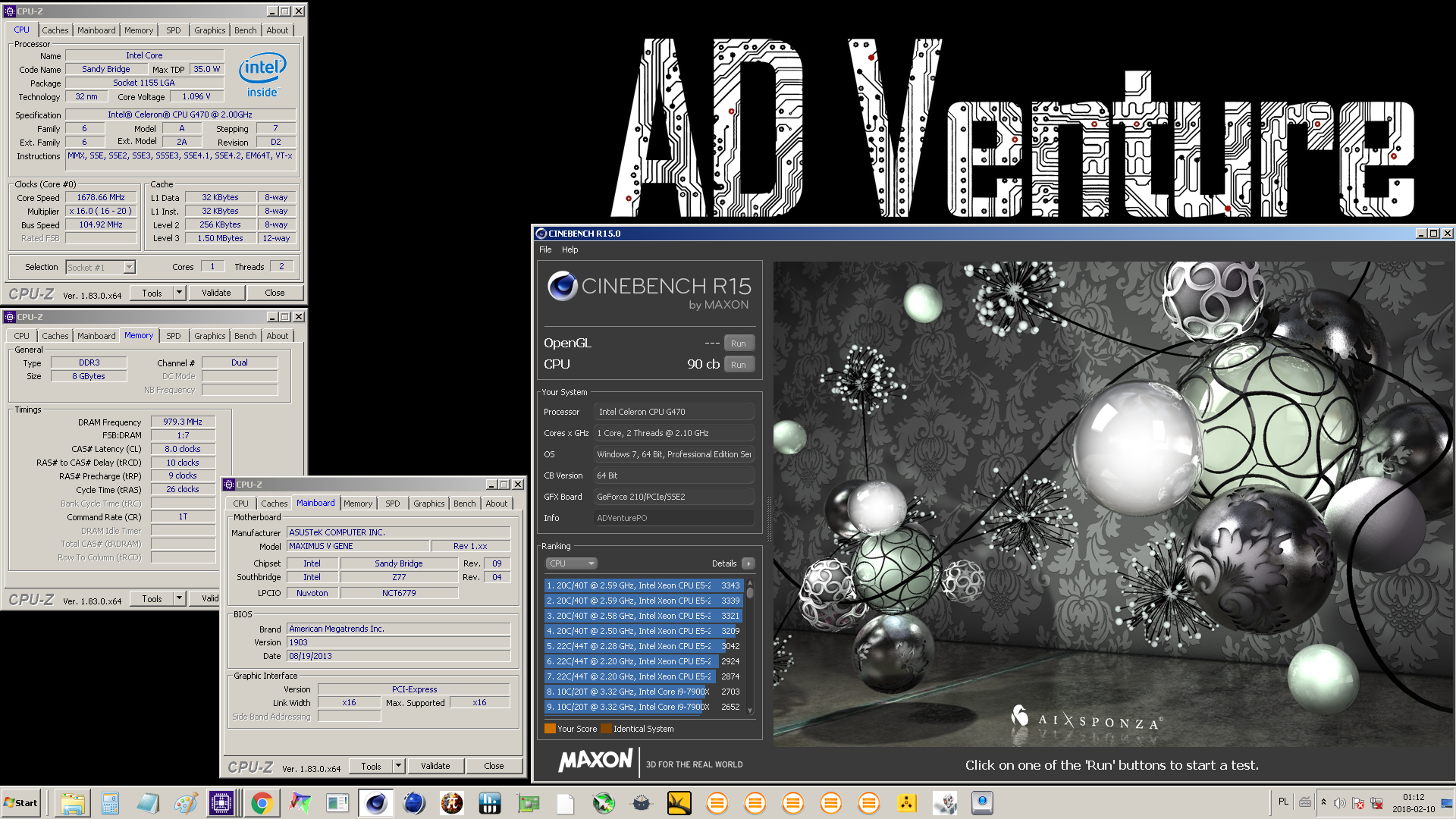The height and width of the screenshot is (819, 1456).
Task: Select Bench tab in Mainboard CPU-Z window
Action: pos(465,504)
